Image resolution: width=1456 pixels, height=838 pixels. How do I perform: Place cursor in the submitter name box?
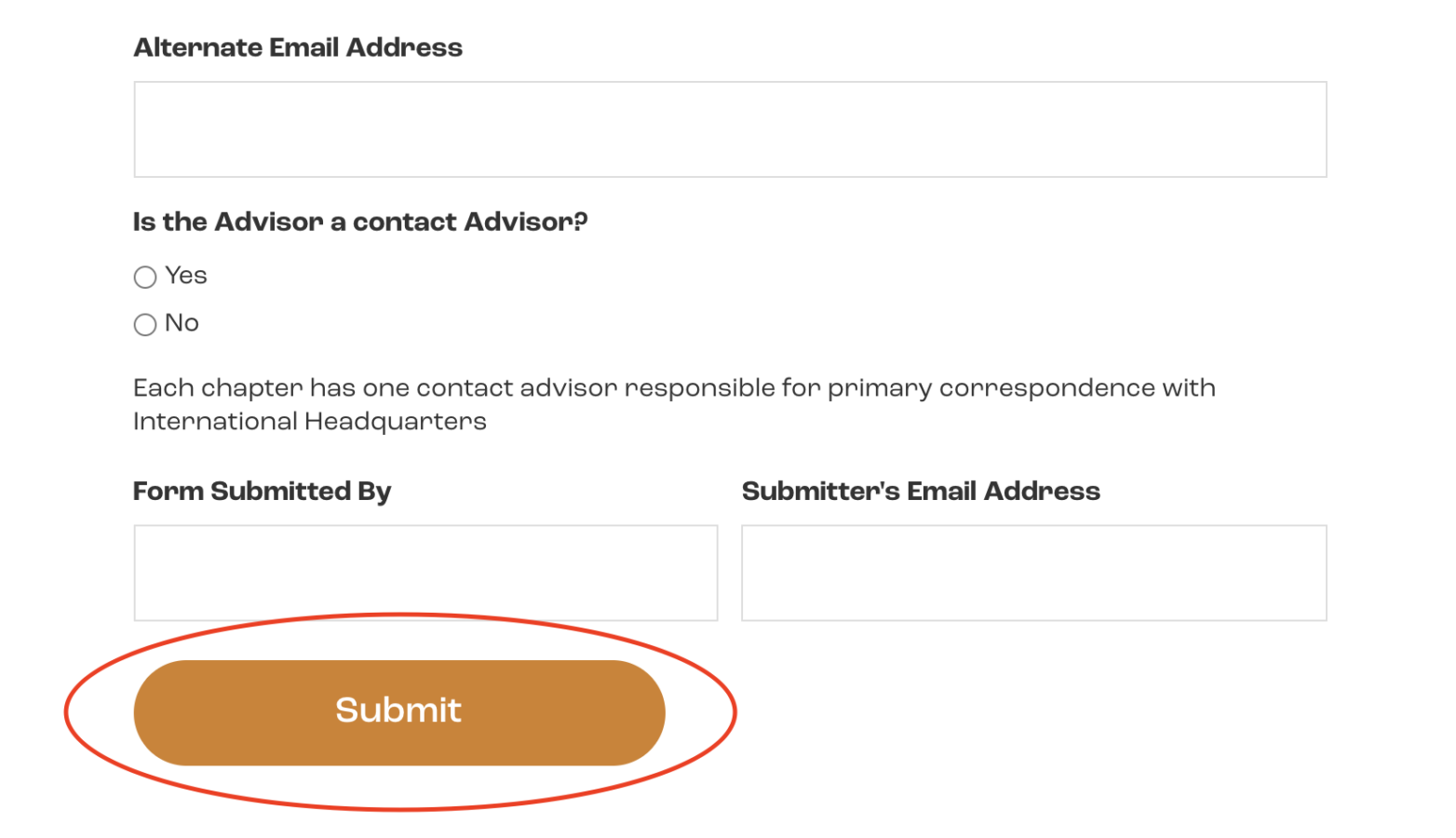coord(425,573)
